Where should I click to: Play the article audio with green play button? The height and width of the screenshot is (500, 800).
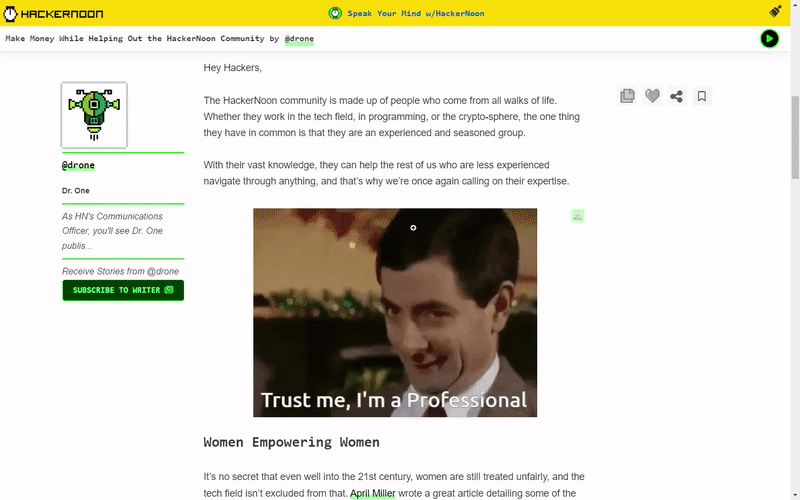pos(769,39)
